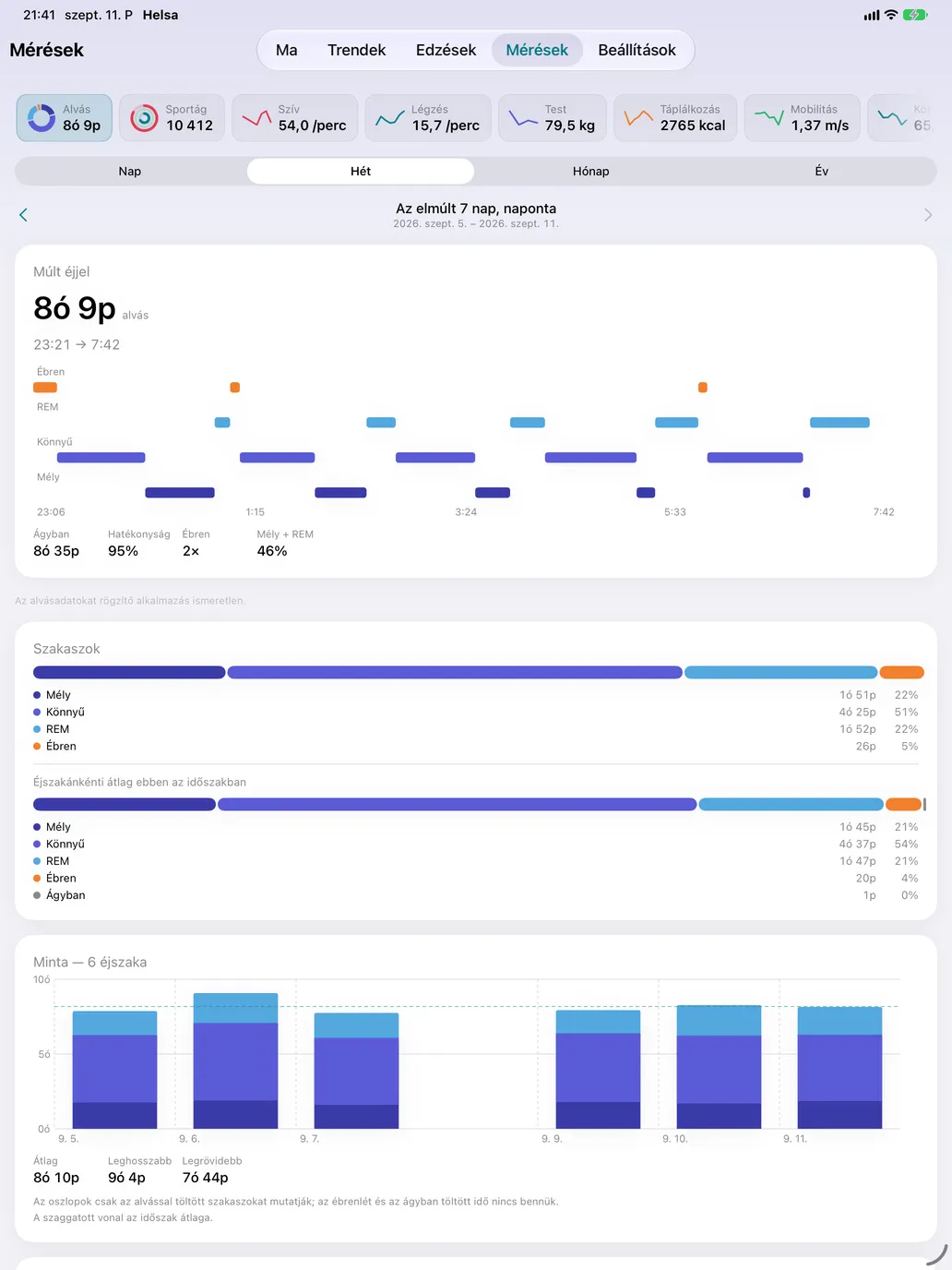The height and width of the screenshot is (1270, 952).
Task: Tap the 23:21 → 7:42 sleep time range
Action: click(x=77, y=344)
